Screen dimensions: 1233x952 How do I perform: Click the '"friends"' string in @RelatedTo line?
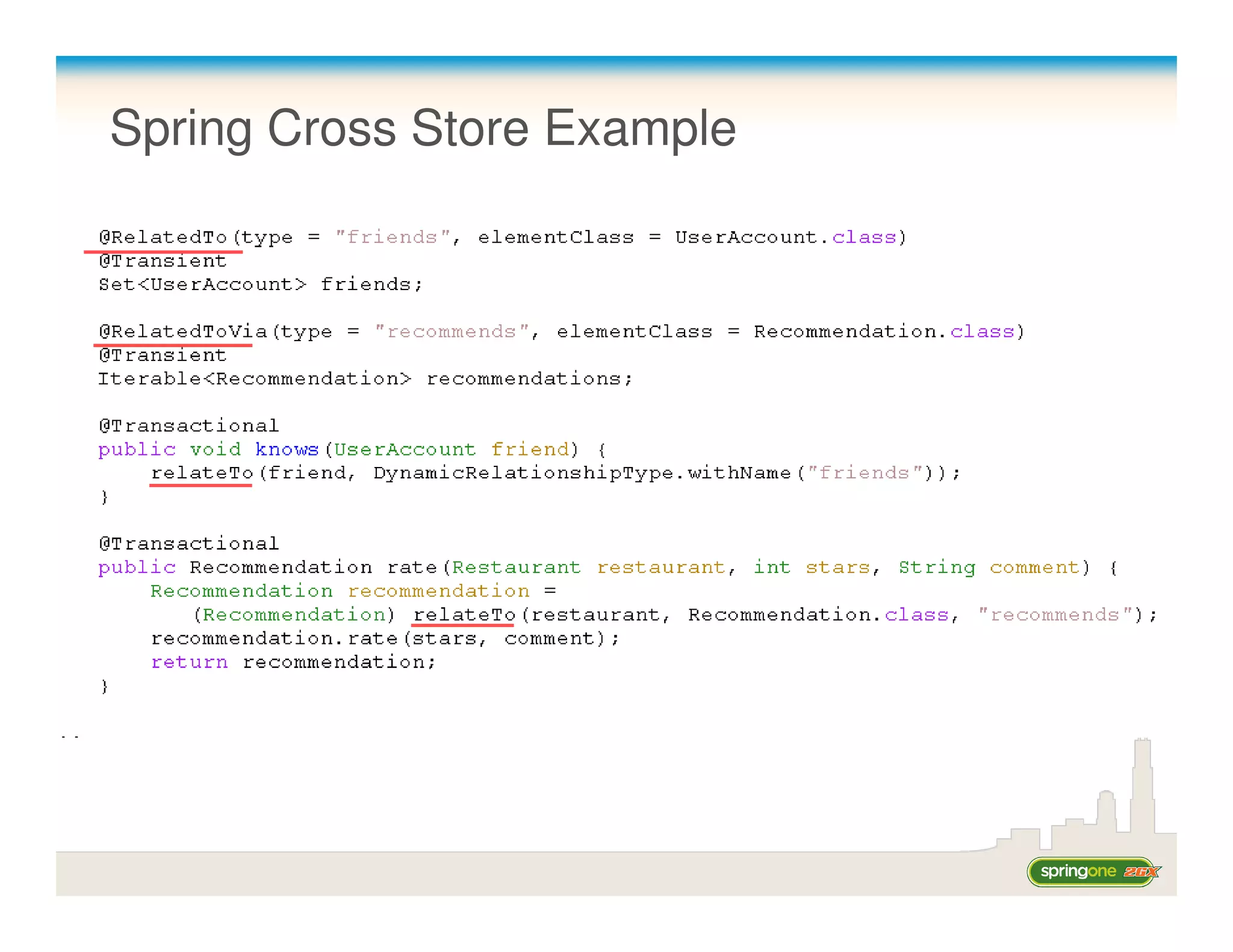(393, 236)
